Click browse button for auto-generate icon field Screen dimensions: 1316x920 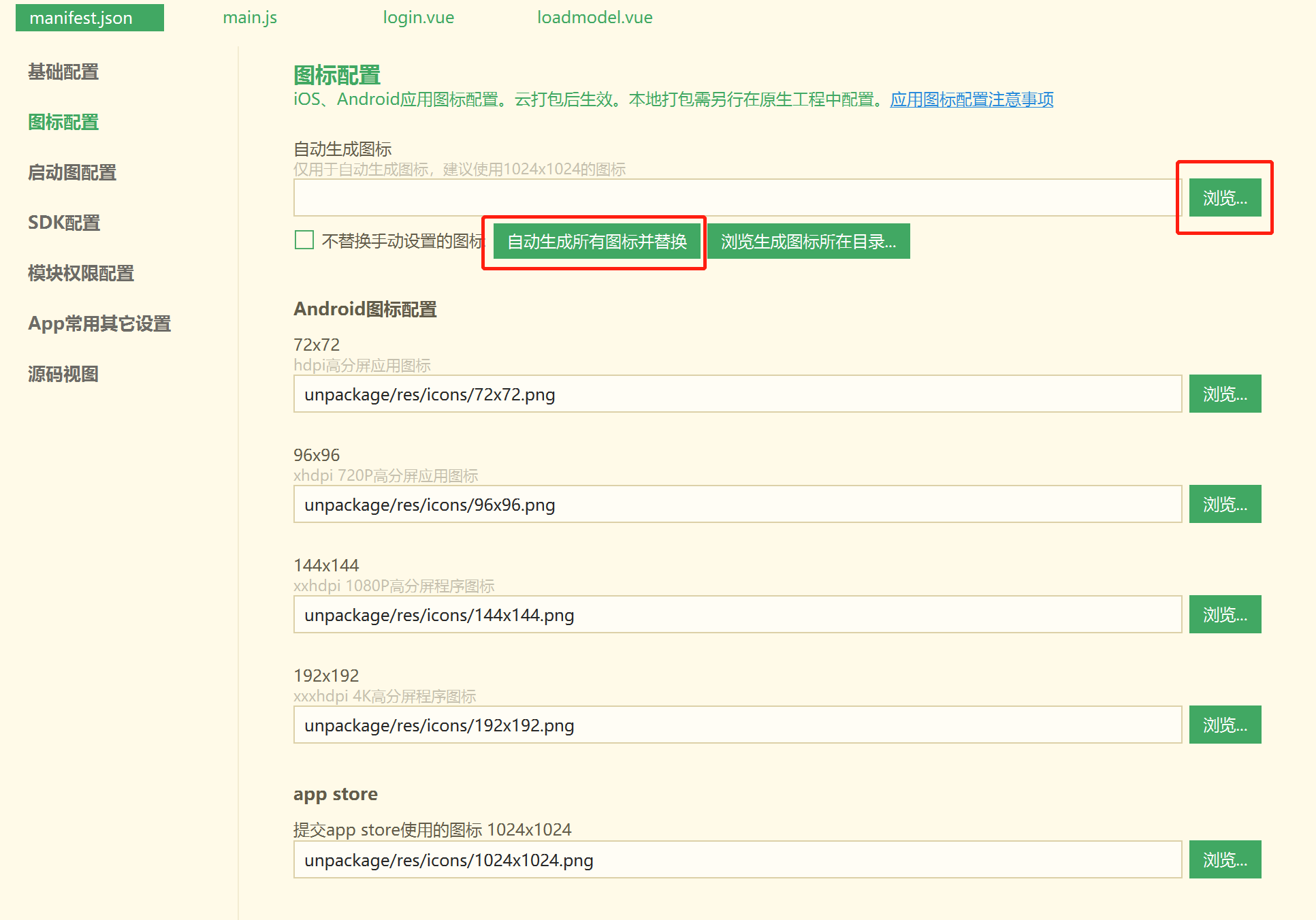pos(1224,198)
